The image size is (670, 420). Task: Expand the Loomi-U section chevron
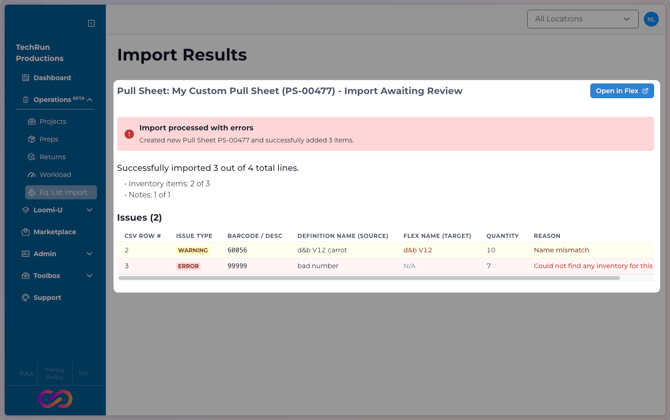coord(90,210)
